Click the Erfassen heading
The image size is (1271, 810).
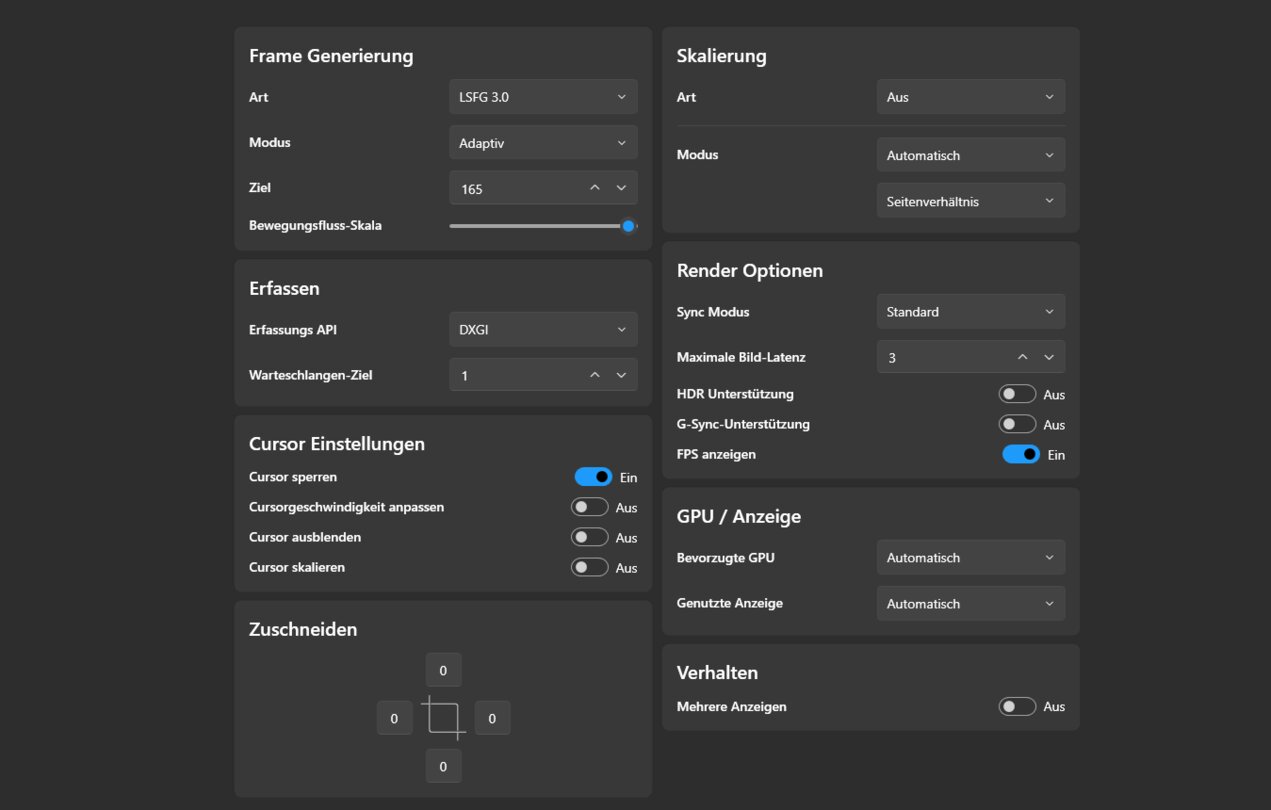(x=284, y=289)
